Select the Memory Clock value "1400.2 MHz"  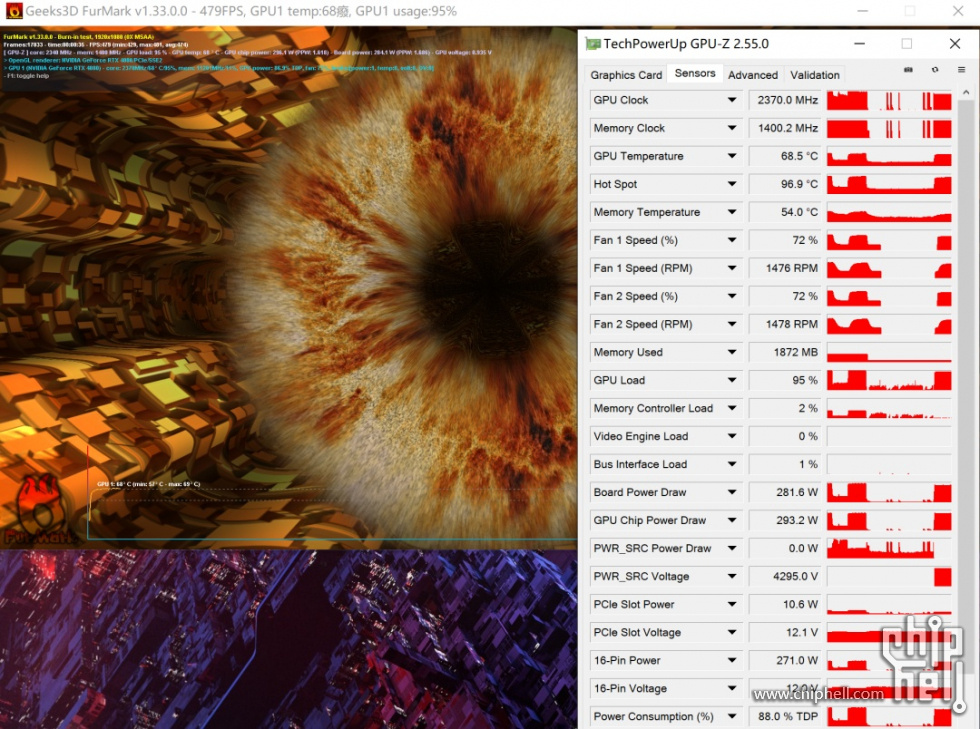pos(786,128)
